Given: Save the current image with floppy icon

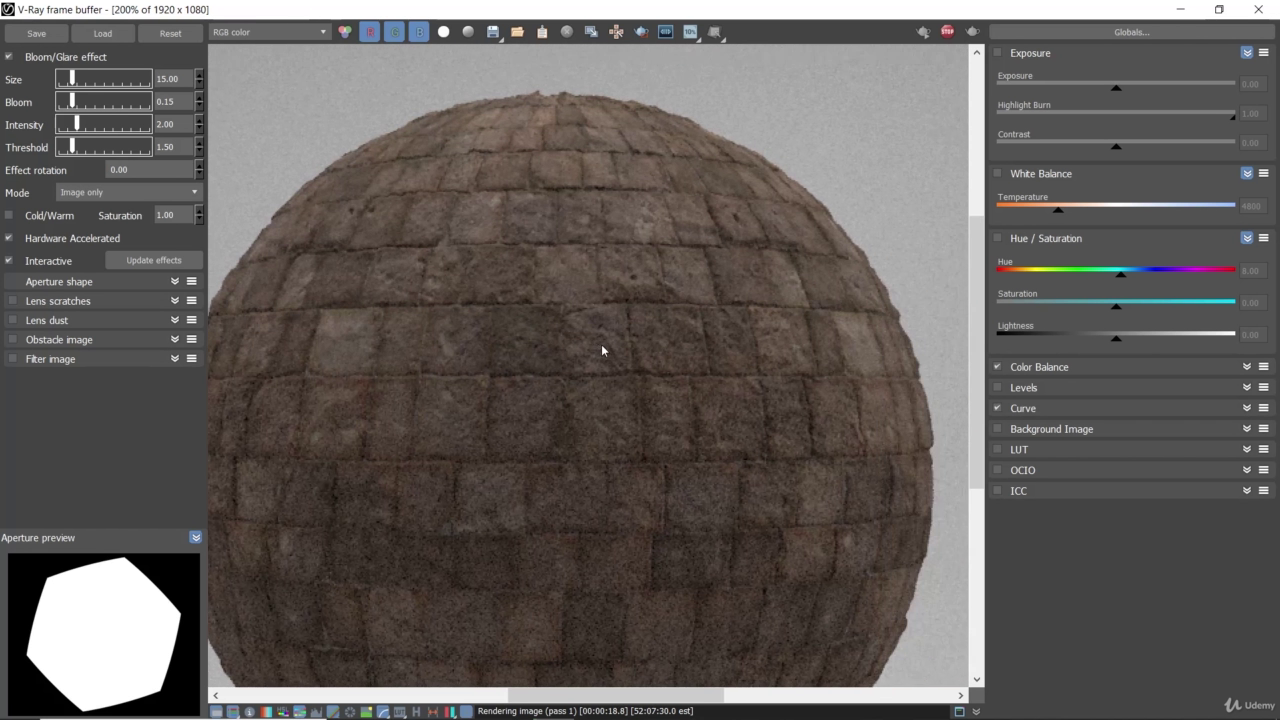Looking at the screenshot, I should (x=493, y=32).
